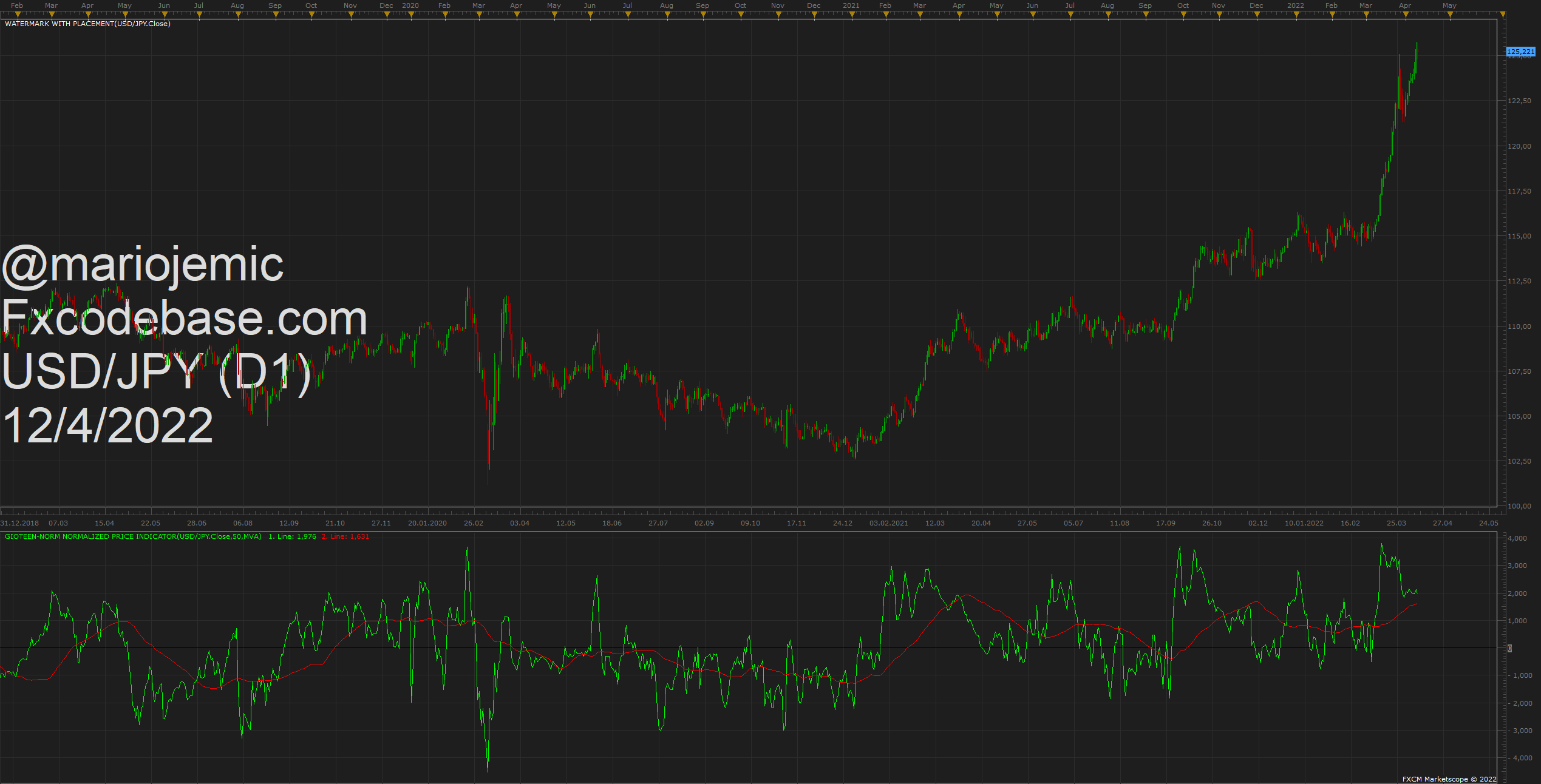The image size is (1541, 784).
Task: Click the 16.02 date label
Action: [x=1350, y=523]
